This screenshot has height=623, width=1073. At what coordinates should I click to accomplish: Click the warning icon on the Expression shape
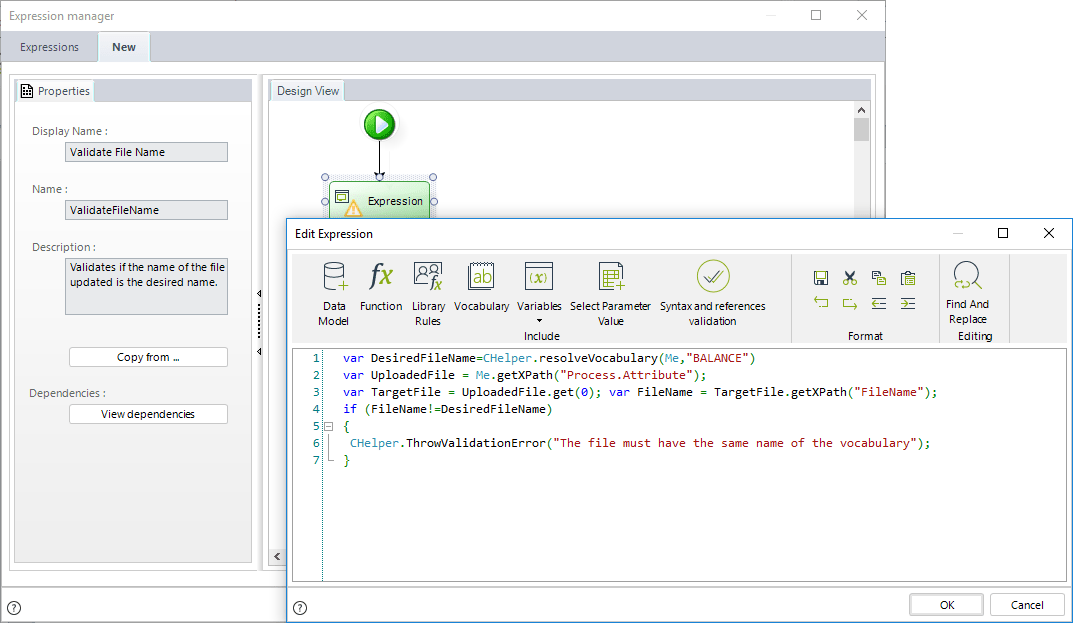click(x=355, y=208)
